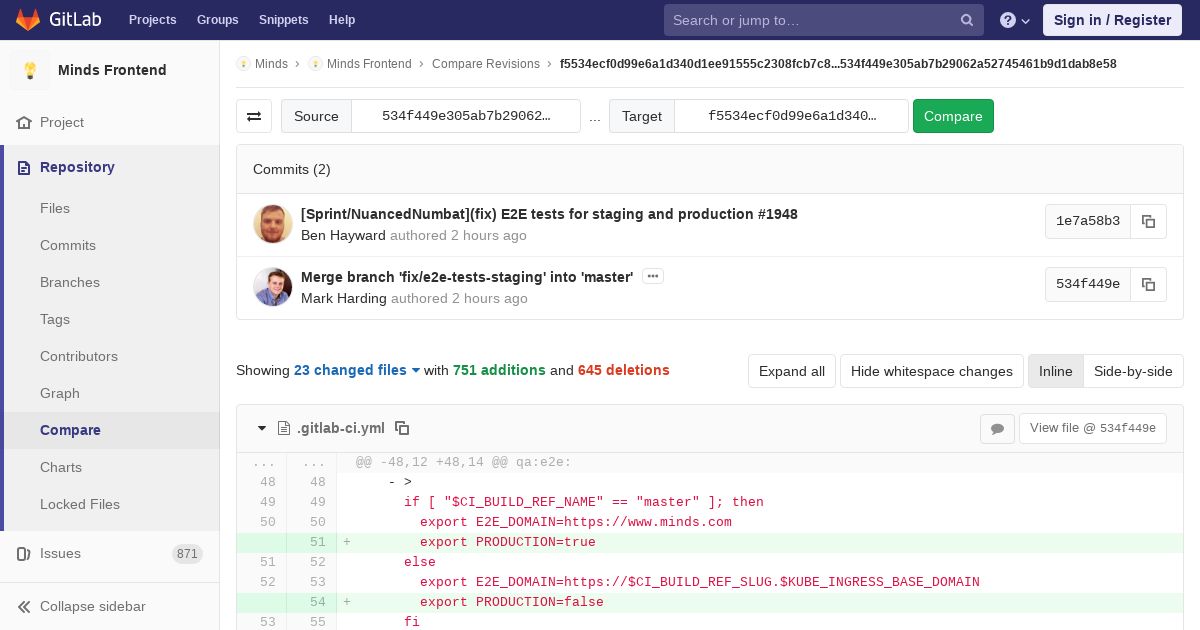The height and width of the screenshot is (630, 1200).
Task: Collapse the .gitlab-ci.yml diff
Action: [x=262, y=428]
